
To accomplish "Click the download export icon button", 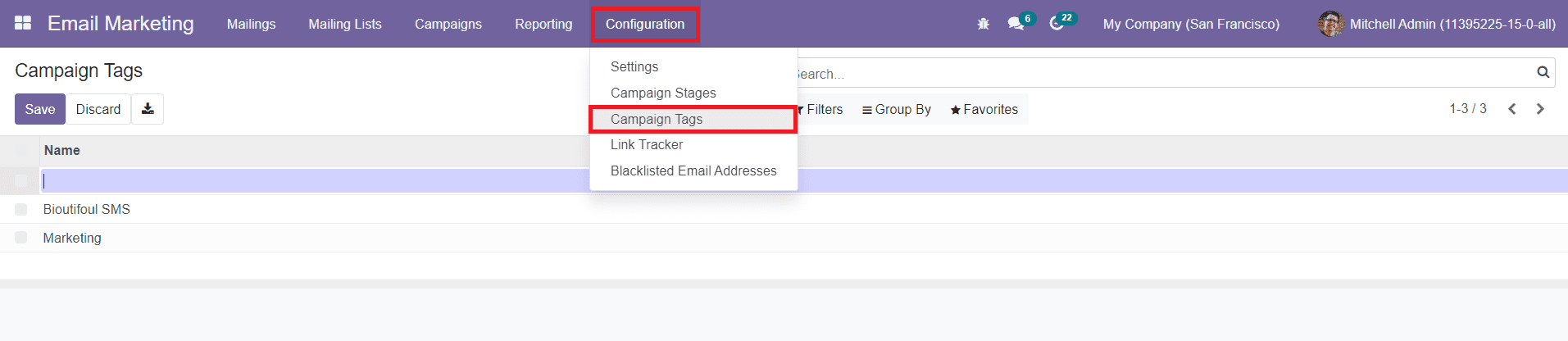I will [x=148, y=109].
